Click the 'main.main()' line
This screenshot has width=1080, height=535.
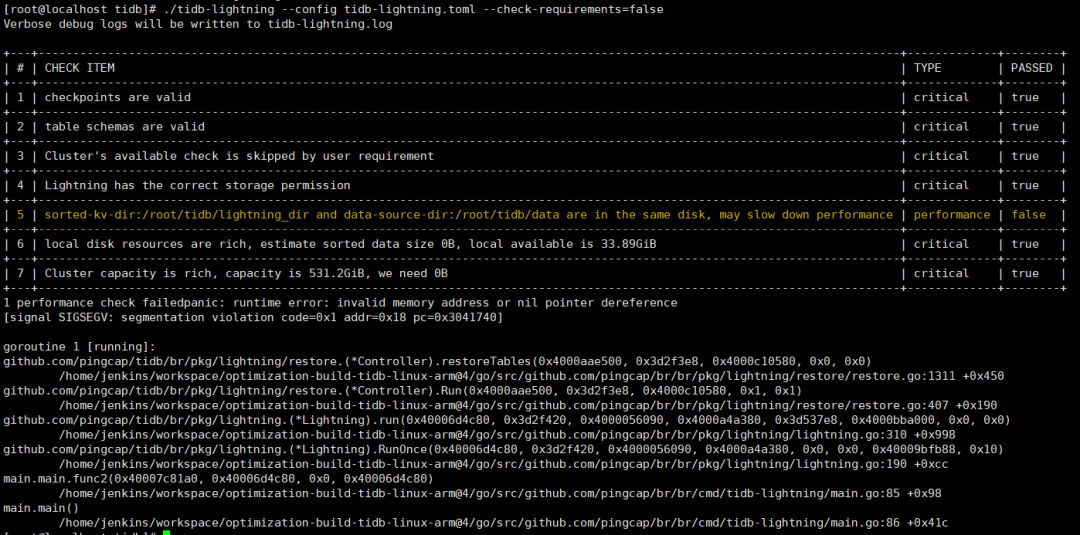tap(41, 509)
